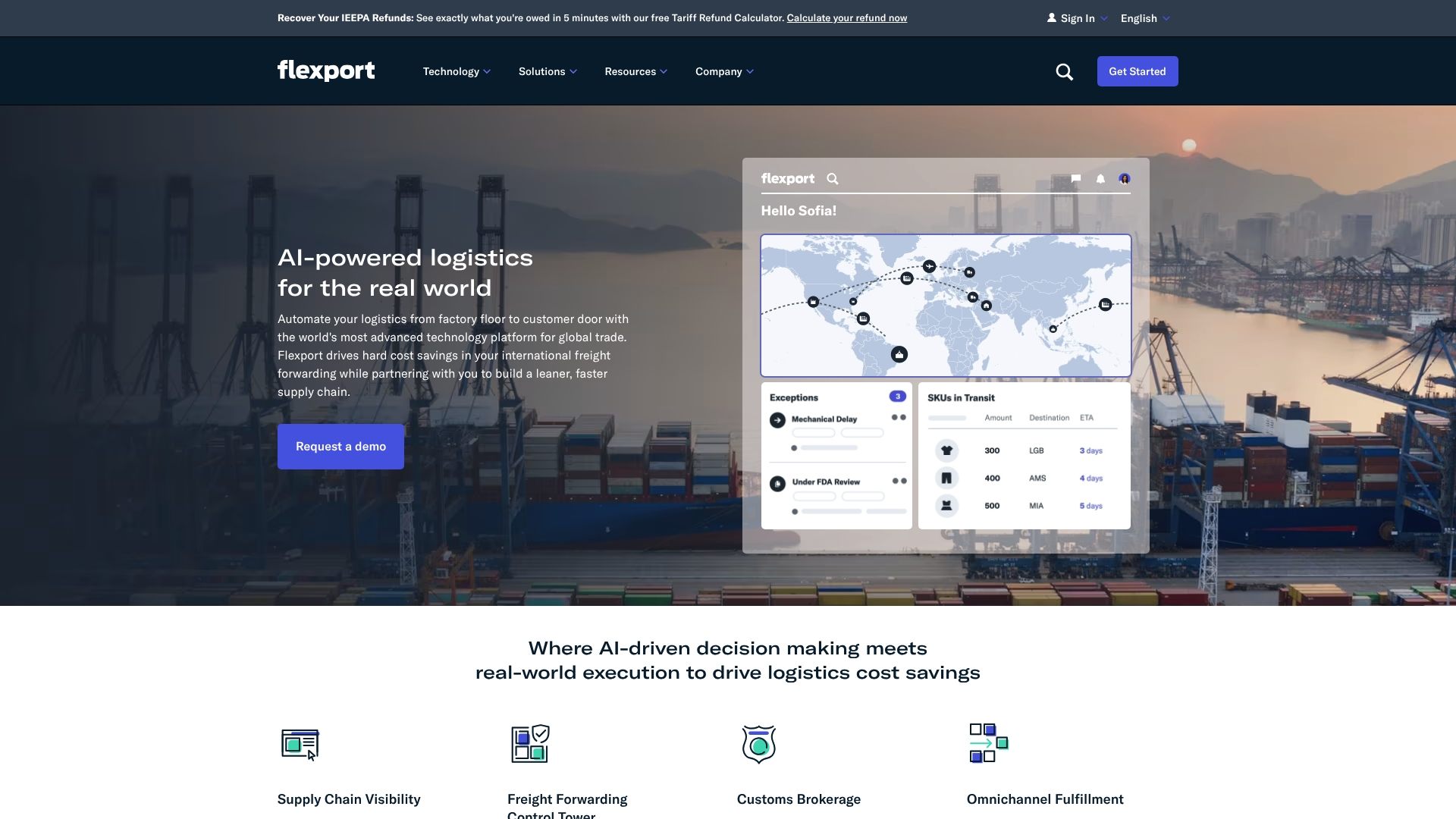This screenshot has width=1456, height=819.
Task: Expand the Solutions menu
Action: [548, 71]
